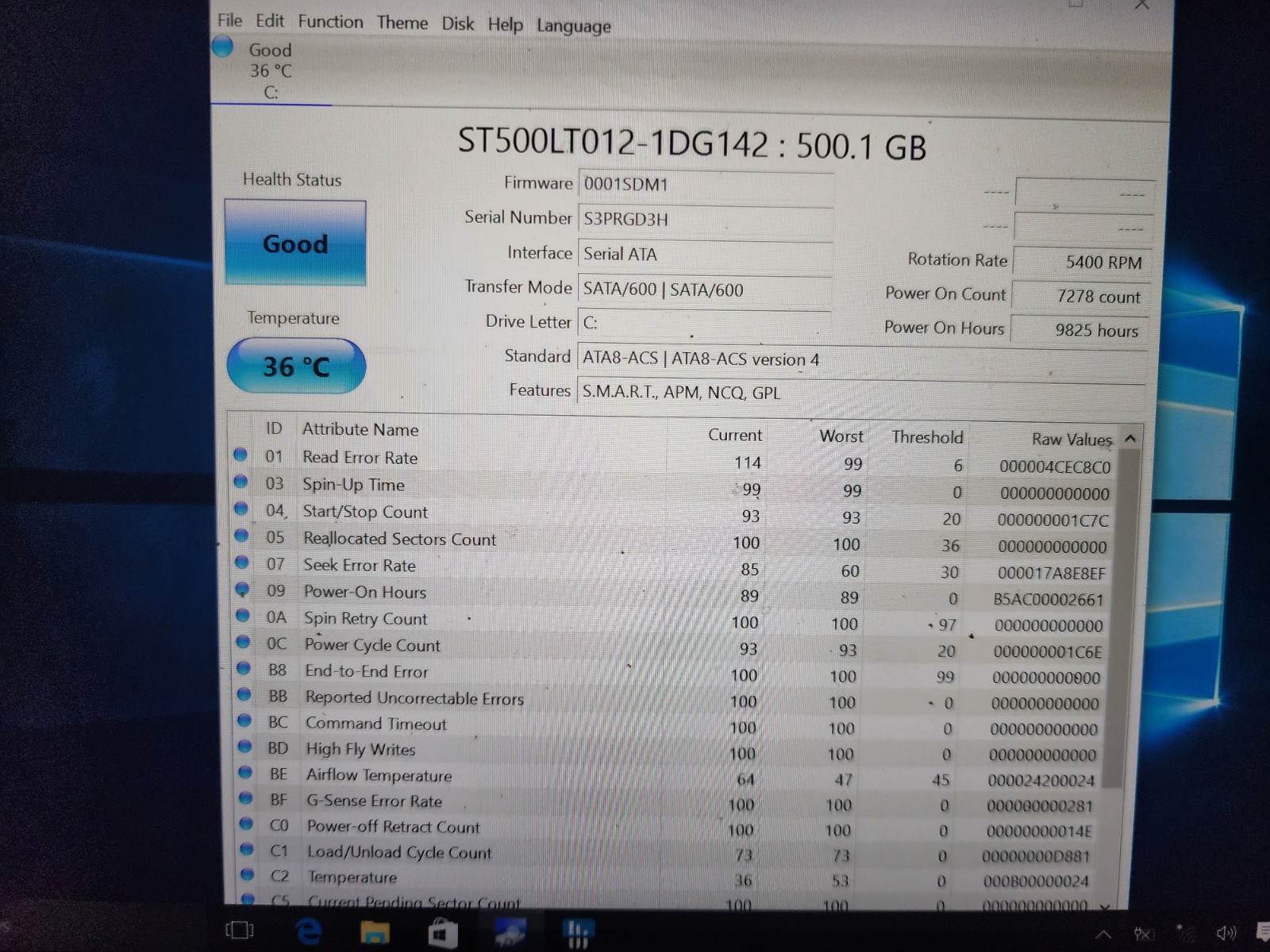The height and width of the screenshot is (952, 1270).
Task: Open the Theme menu
Action: [x=402, y=22]
